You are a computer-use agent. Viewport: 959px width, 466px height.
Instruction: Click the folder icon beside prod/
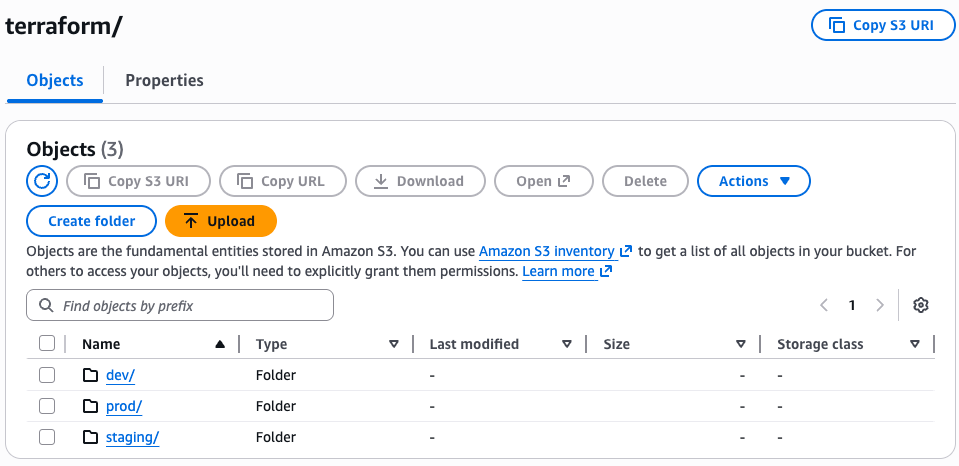91,406
